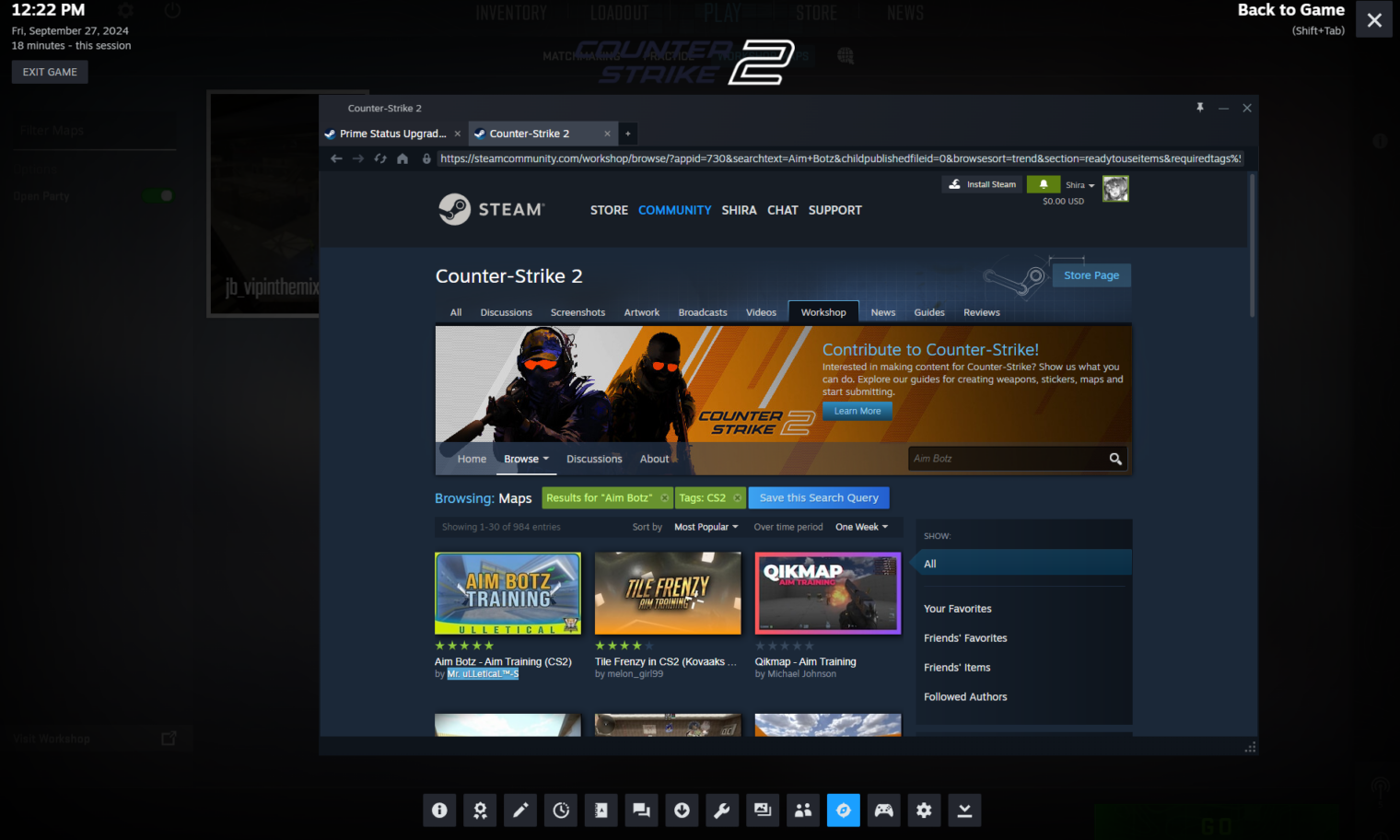1400x840 pixels.
Task: Go forward in overlay browser
Action: pos(358,158)
